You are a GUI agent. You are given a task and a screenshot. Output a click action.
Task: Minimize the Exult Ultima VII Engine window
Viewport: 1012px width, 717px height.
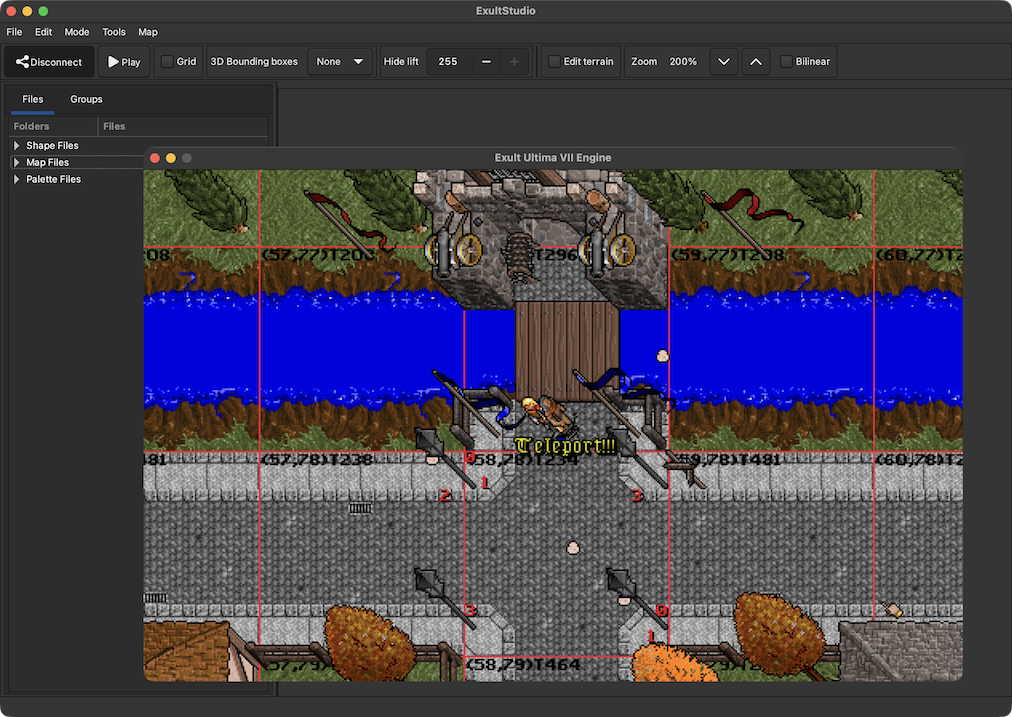click(x=171, y=158)
